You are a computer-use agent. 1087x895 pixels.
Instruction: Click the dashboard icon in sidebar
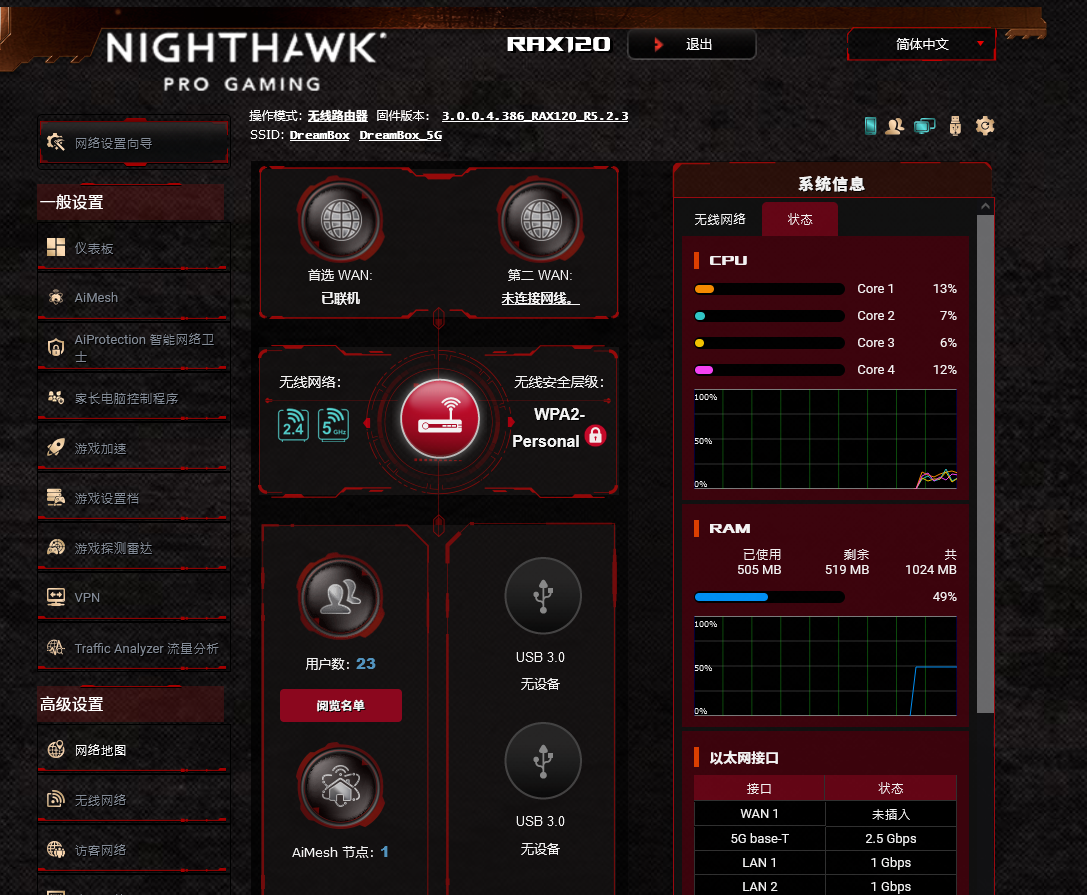click(x=55, y=247)
